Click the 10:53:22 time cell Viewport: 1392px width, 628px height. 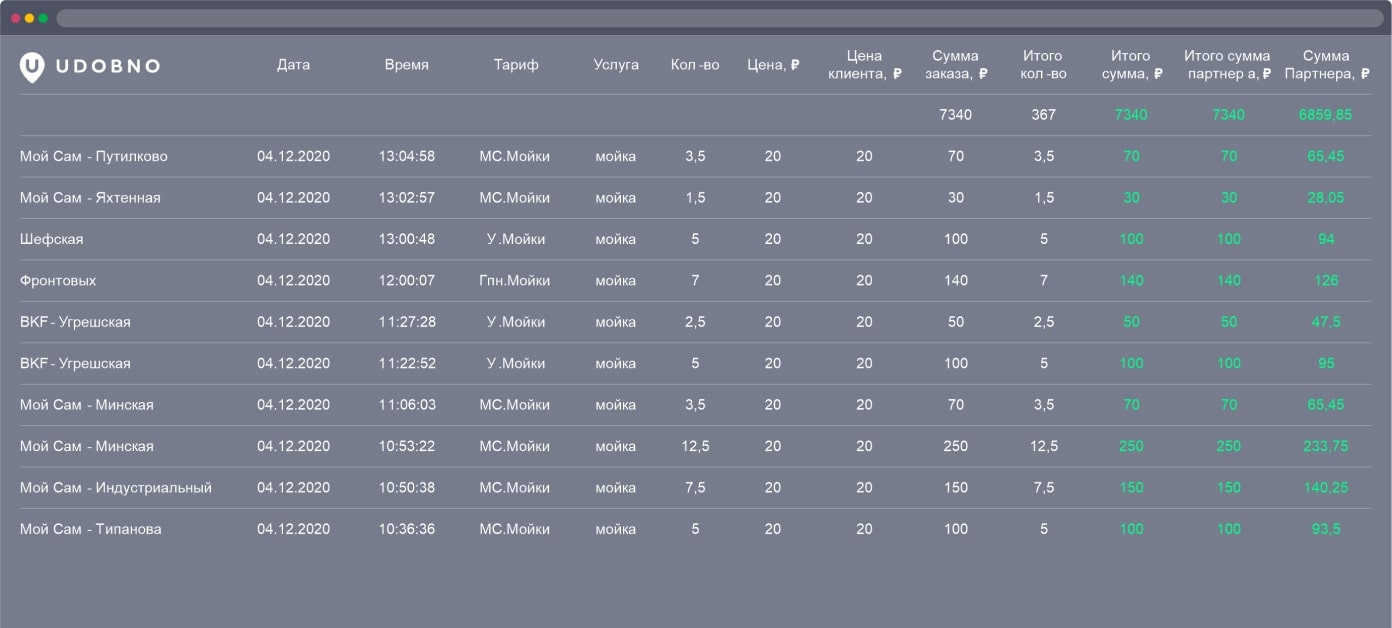pos(406,446)
